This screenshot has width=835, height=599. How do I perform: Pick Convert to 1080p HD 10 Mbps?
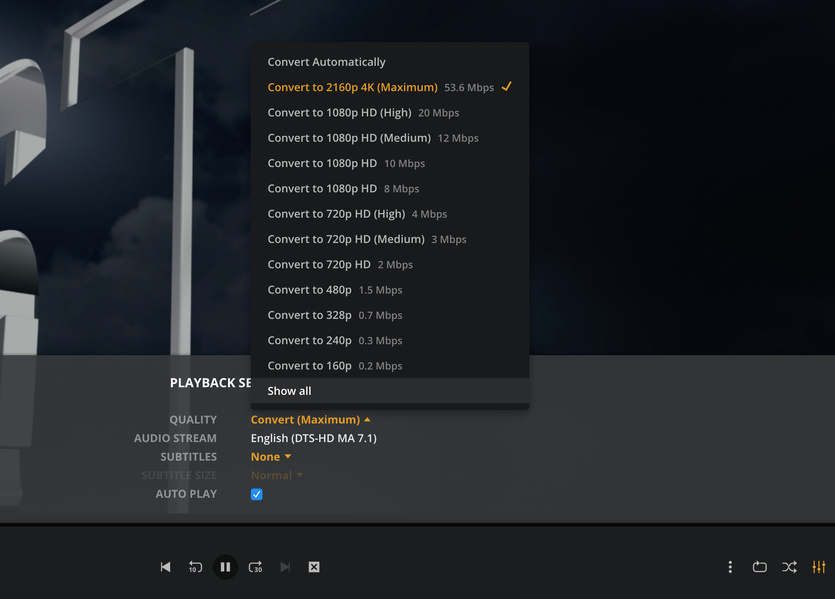[x=390, y=163]
